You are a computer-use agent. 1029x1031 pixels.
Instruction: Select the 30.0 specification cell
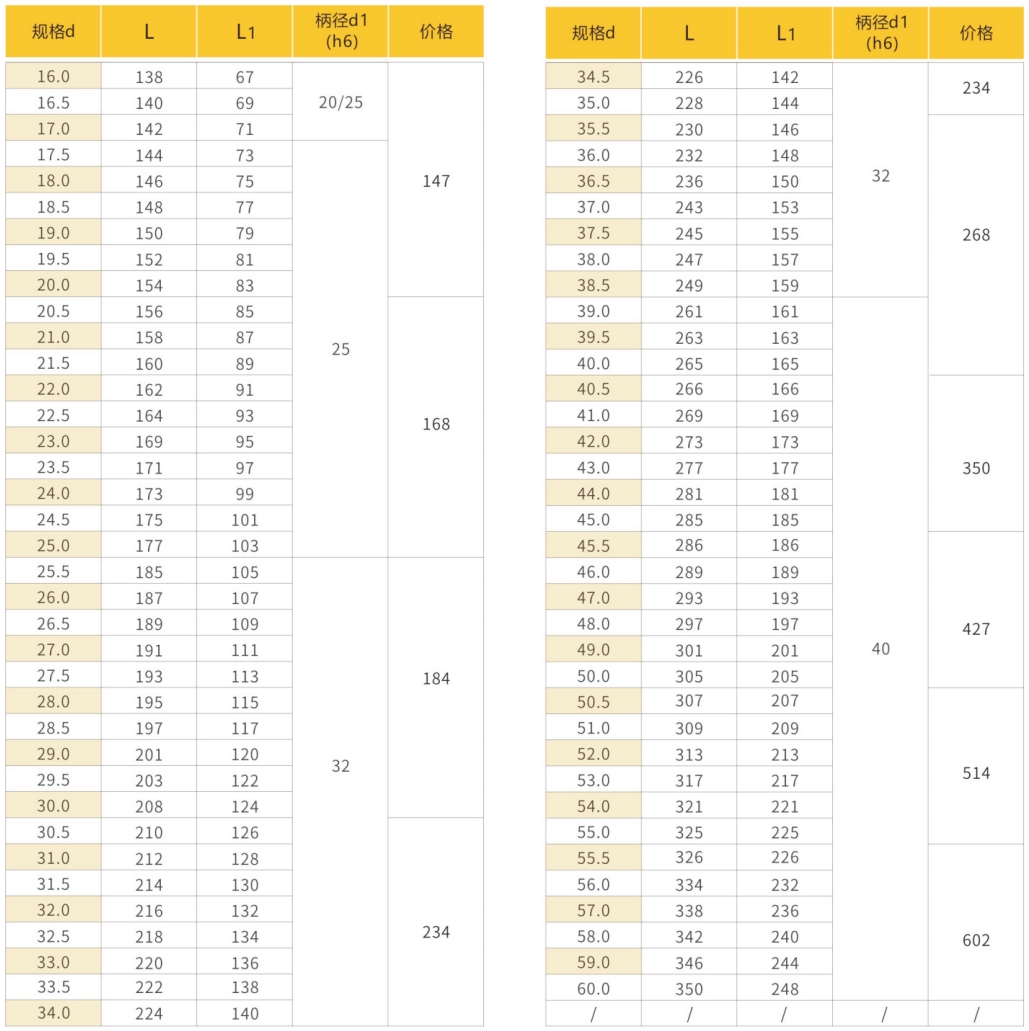(x=53, y=806)
